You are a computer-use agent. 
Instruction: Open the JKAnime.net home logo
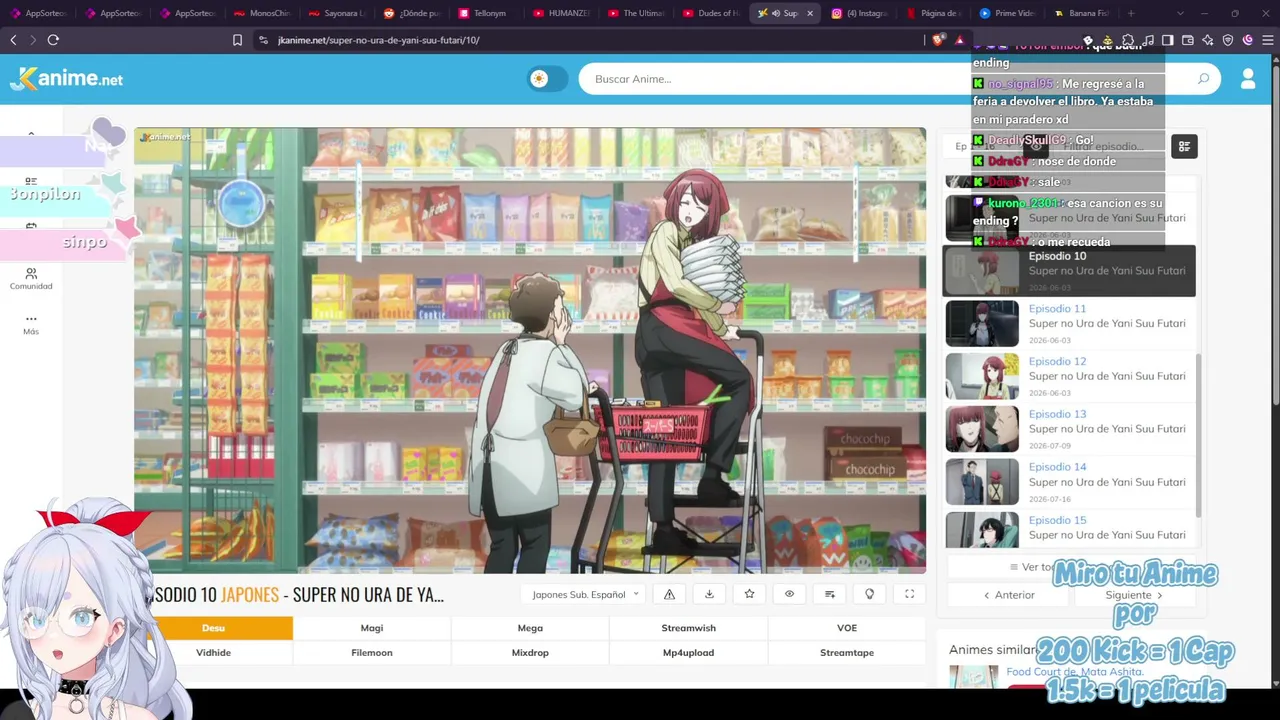tap(66, 79)
